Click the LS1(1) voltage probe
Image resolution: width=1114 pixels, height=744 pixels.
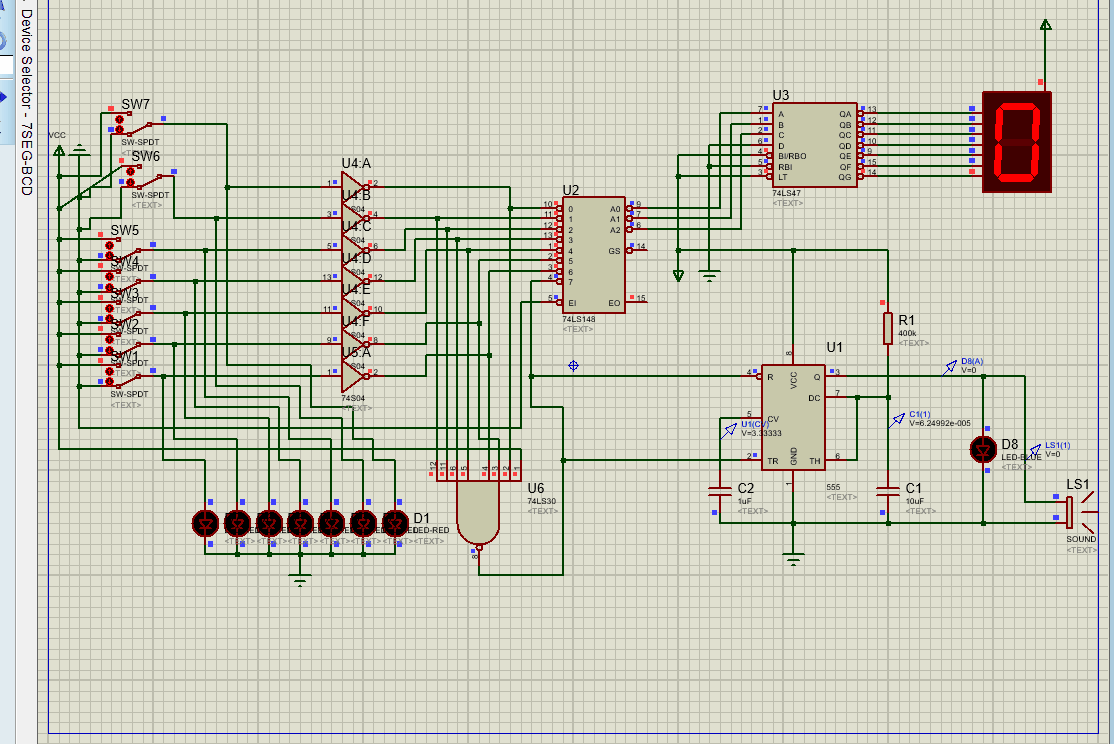pos(1035,451)
